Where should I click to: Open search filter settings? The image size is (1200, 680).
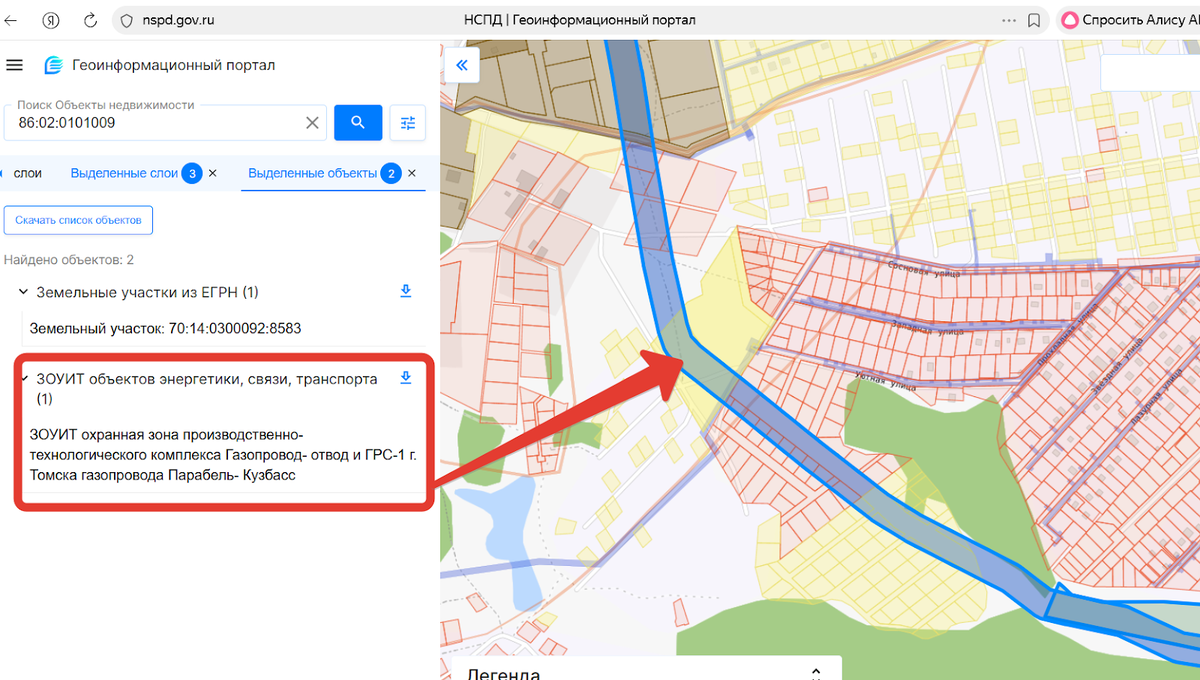[x=408, y=122]
